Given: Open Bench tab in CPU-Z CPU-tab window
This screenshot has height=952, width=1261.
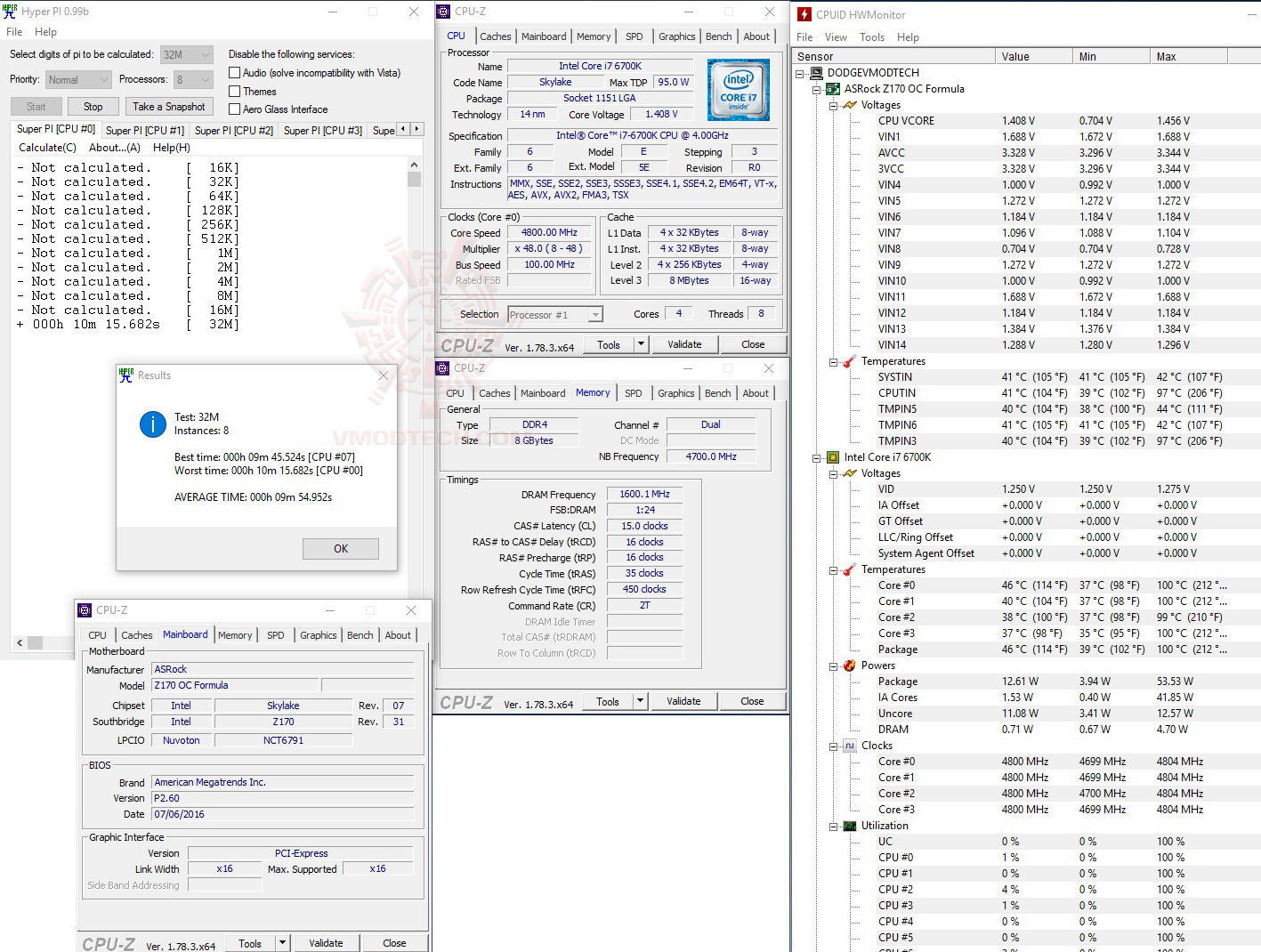Looking at the screenshot, I should [x=719, y=36].
